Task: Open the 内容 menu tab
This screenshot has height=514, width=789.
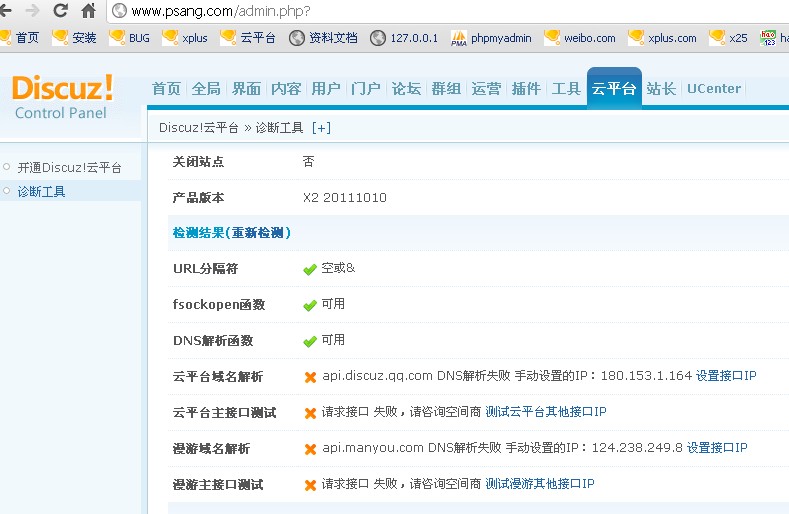Action: click(x=286, y=89)
